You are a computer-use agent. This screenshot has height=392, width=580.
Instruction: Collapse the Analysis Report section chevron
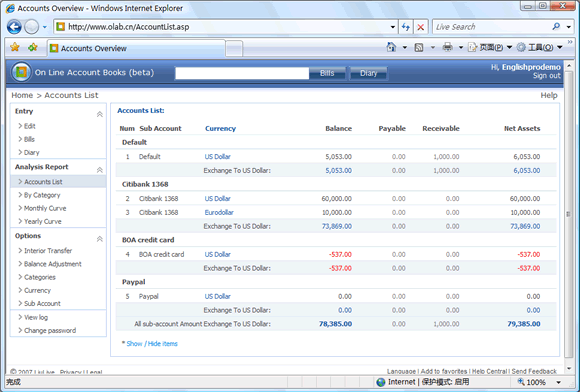pyautogui.click(x=100, y=170)
